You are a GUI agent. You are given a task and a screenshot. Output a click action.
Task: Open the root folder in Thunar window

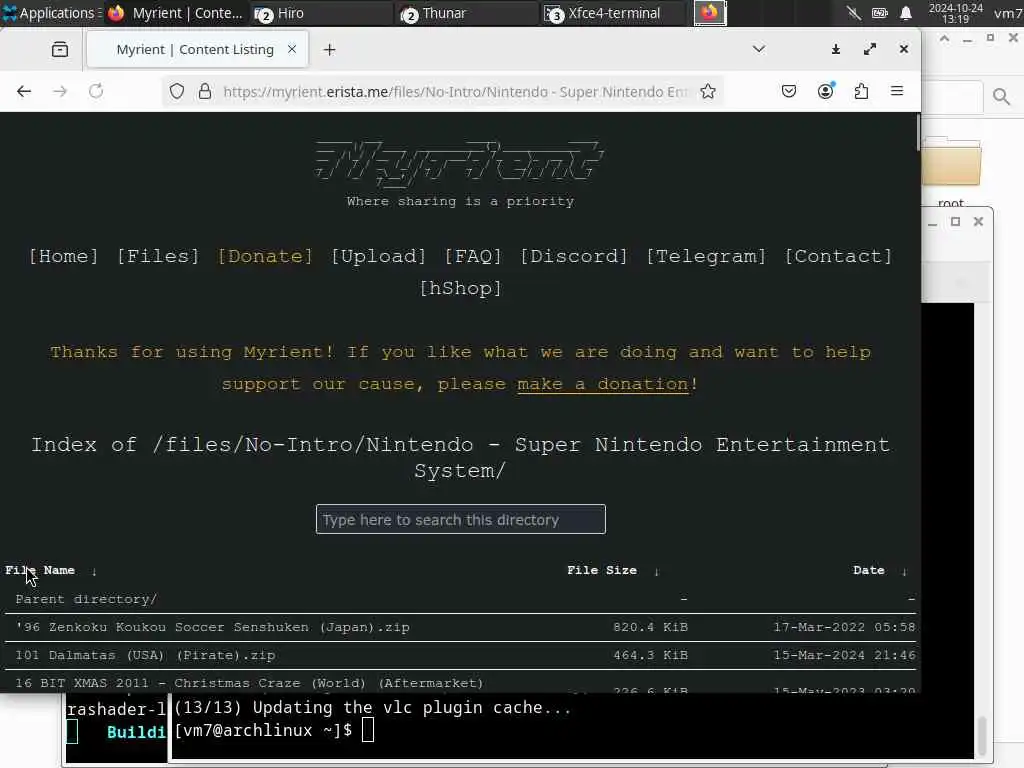click(951, 171)
